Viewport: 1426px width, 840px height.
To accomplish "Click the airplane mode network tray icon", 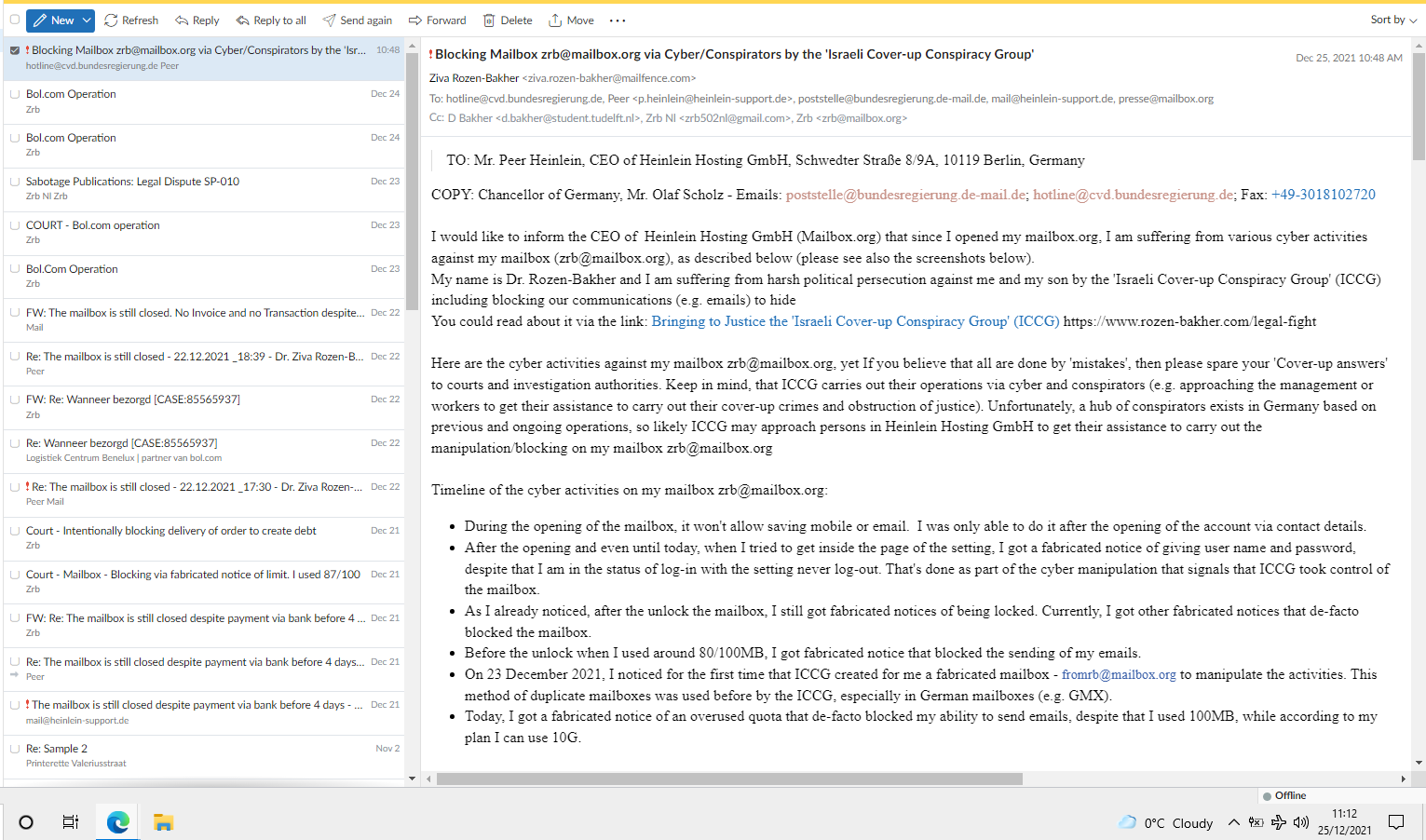I will point(1279,822).
